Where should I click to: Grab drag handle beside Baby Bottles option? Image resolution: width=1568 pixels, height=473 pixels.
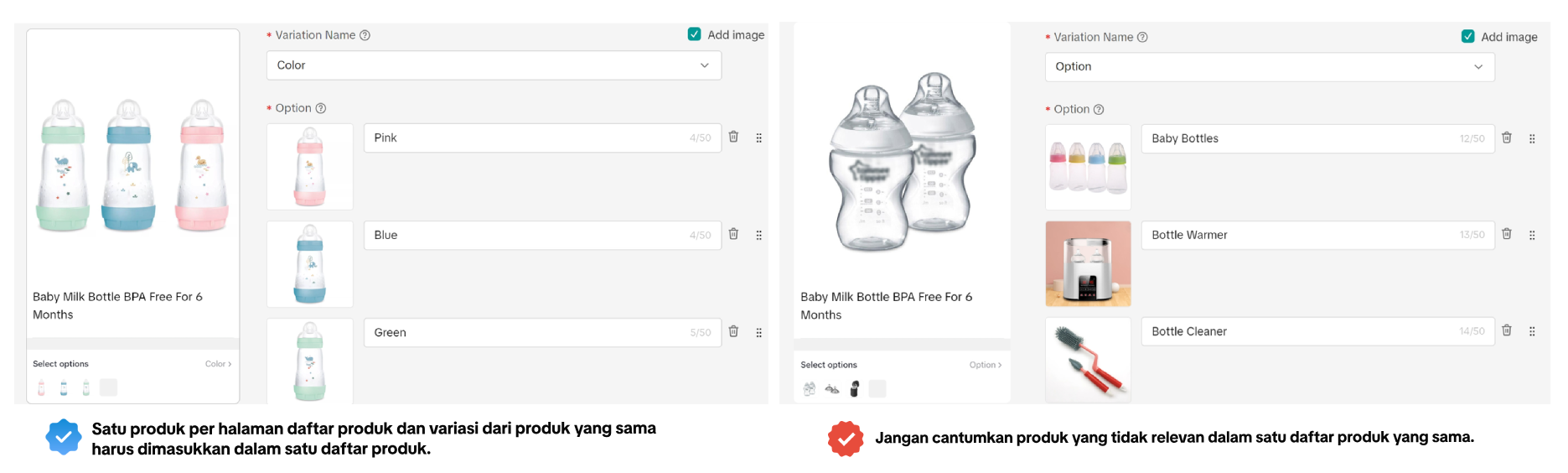pos(1532,138)
